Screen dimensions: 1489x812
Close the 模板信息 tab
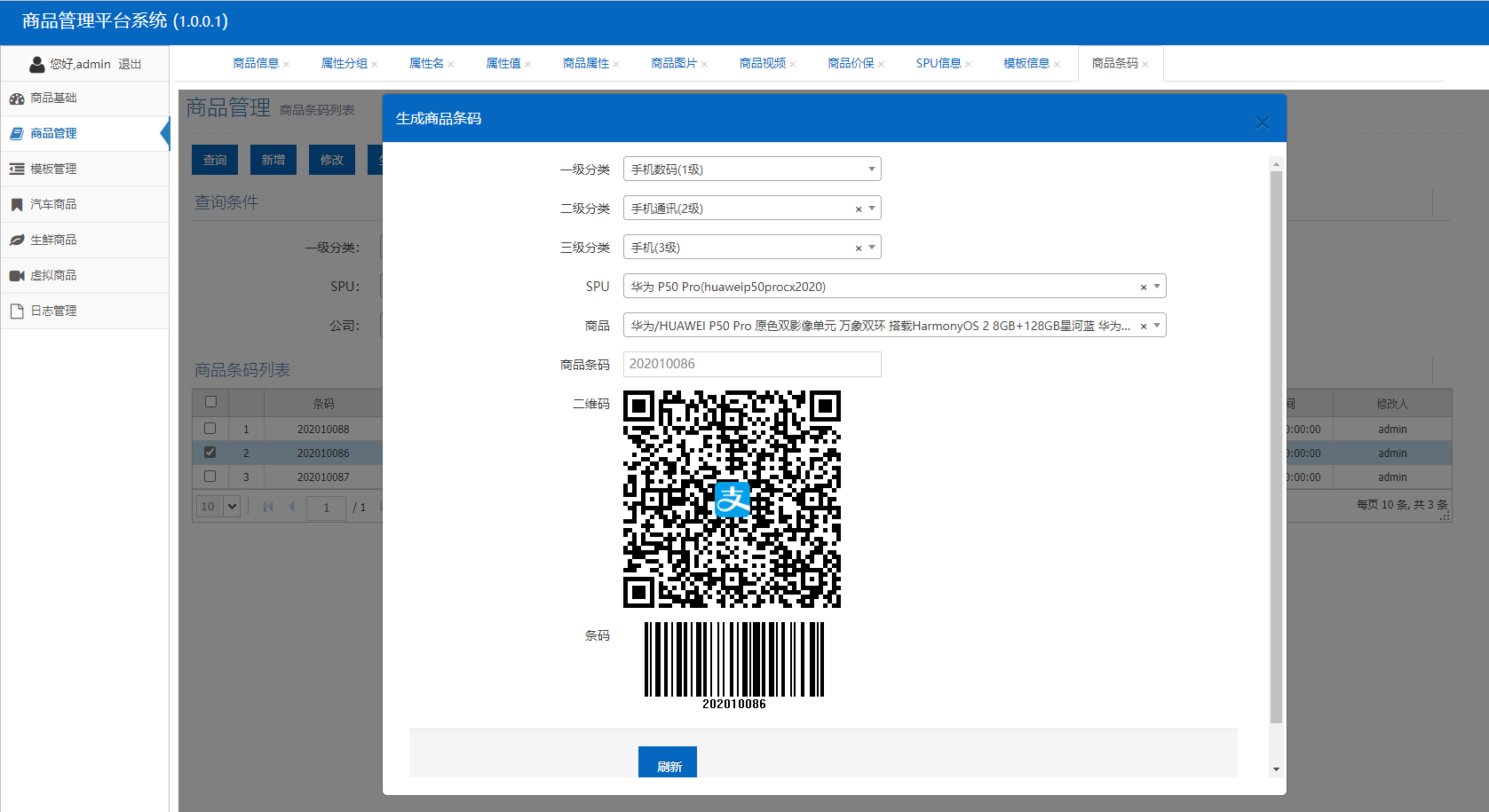1057,65
